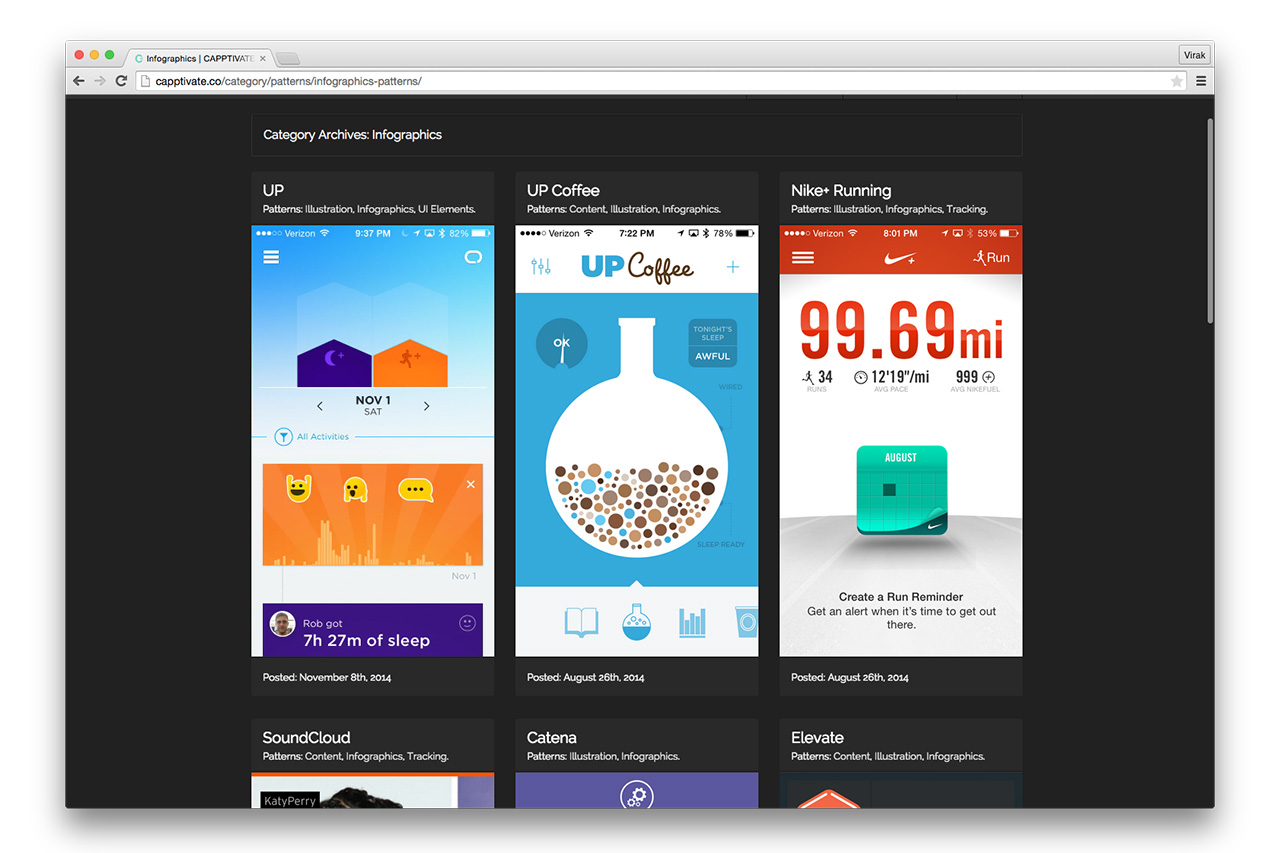This screenshot has width=1280, height=853.
Task: Go back with the browser back arrow
Action: [79, 81]
